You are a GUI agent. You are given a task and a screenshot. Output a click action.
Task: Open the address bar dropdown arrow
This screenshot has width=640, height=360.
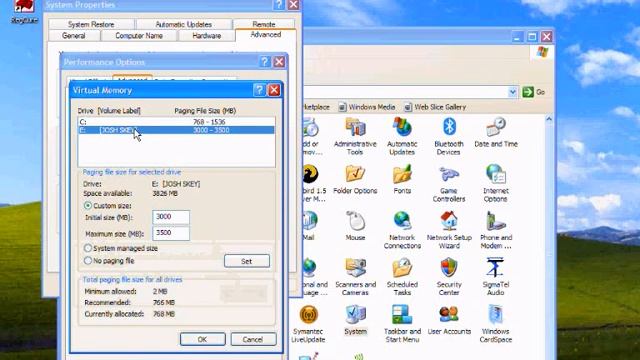click(513, 92)
